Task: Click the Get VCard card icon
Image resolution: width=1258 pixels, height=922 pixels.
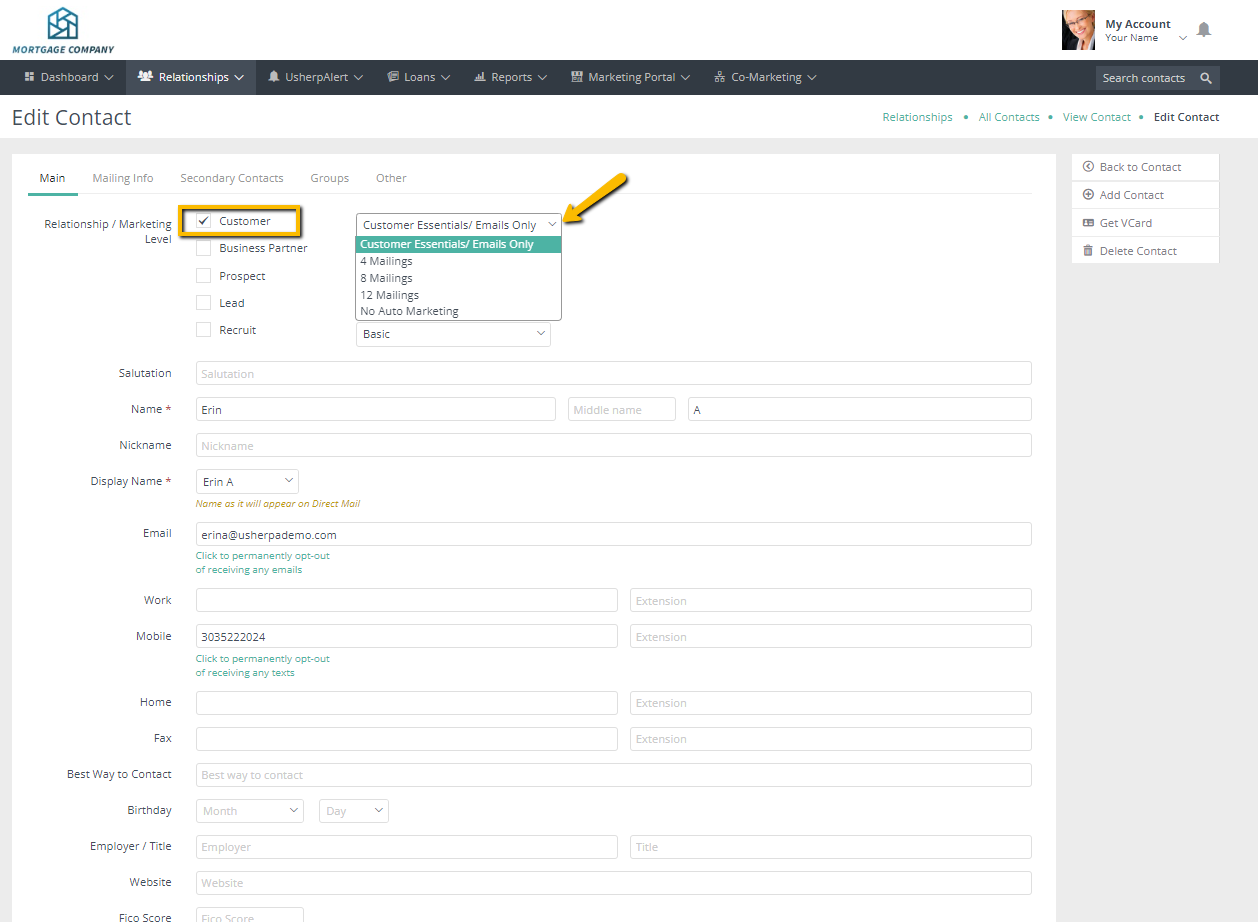Action: point(1088,223)
